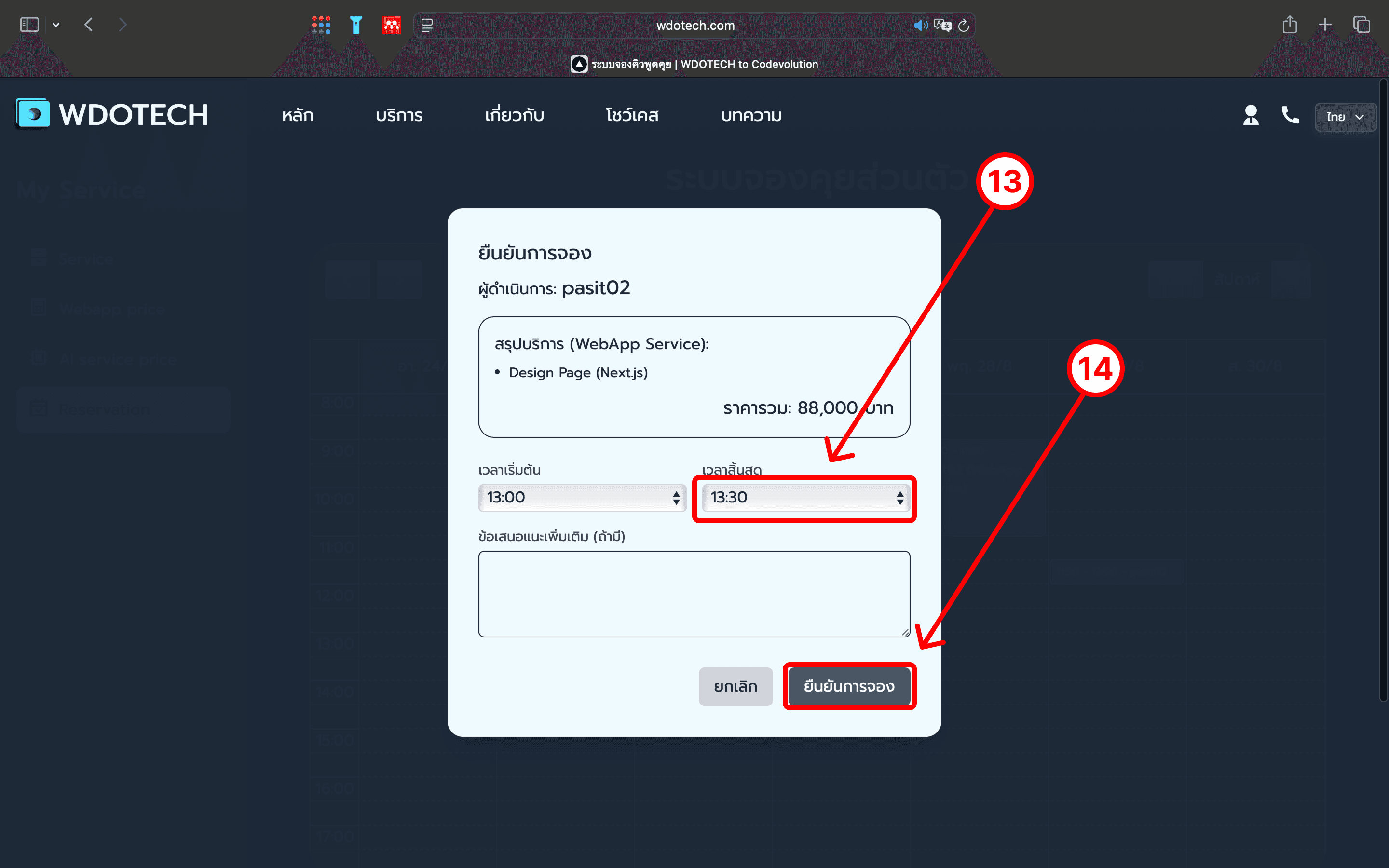
Task: Click the WDOTECH logo icon
Action: [33, 114]
